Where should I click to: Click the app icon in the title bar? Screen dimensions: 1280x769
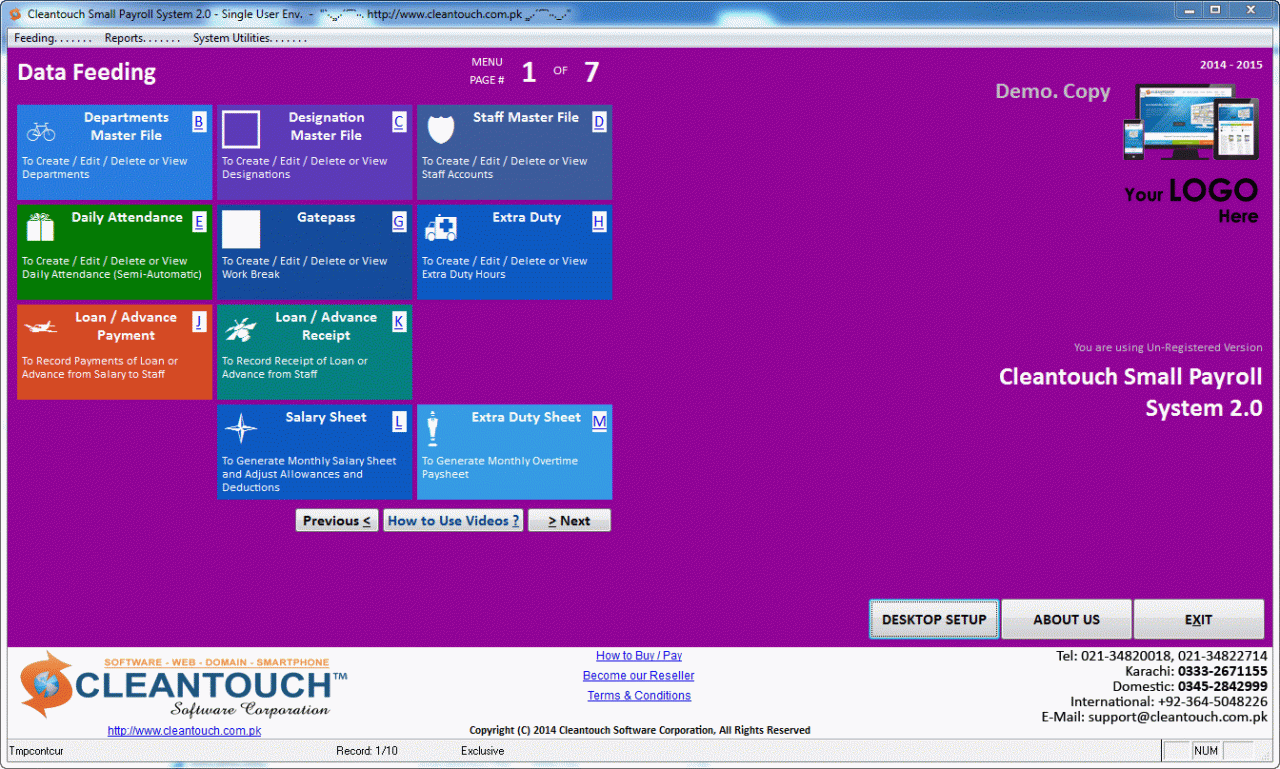pos(15,14)
